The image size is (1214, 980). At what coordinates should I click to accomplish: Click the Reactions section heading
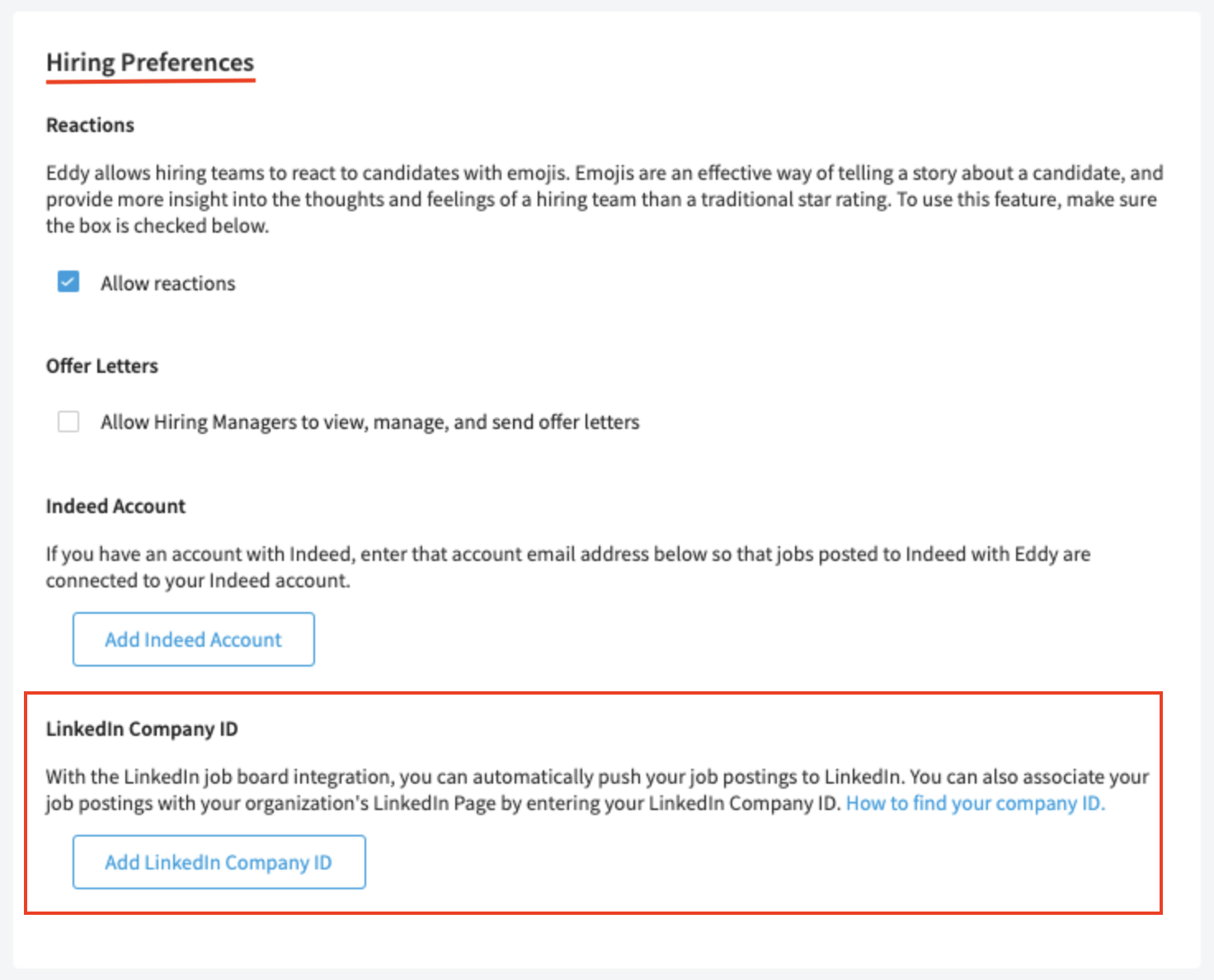point(90,125)
